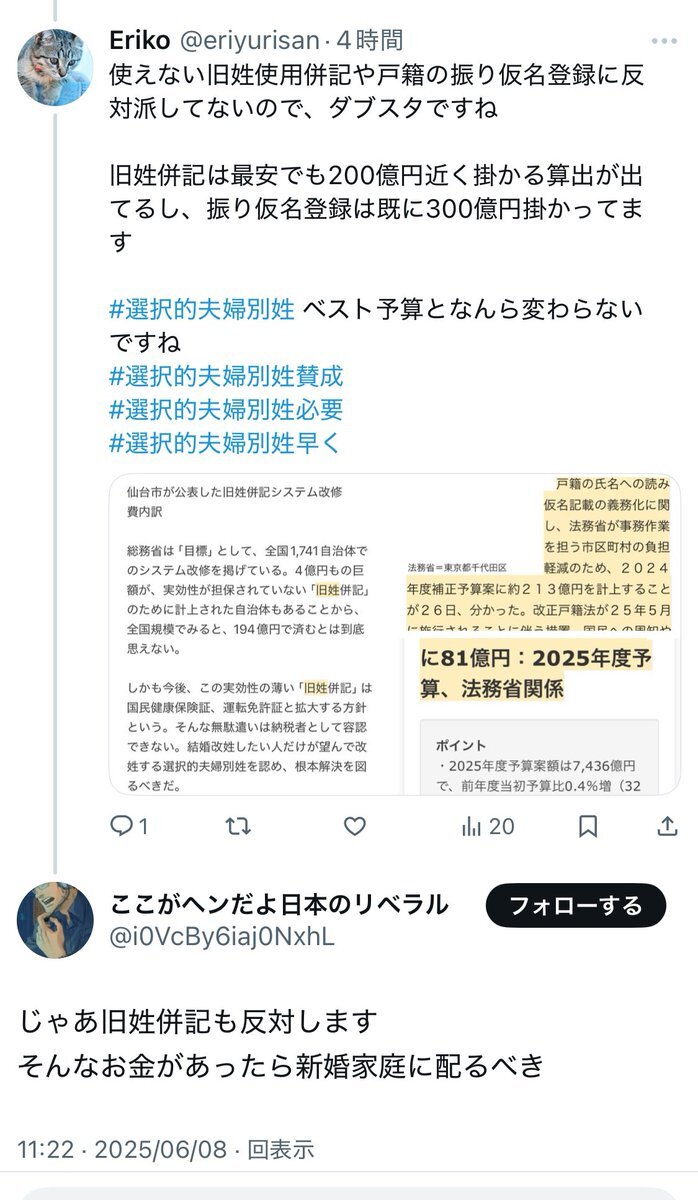This screenshot has height=1200, width=698.
Task: Open the #選択的夫婦別姓賛成 hashtag
Action: pos(226,376)
